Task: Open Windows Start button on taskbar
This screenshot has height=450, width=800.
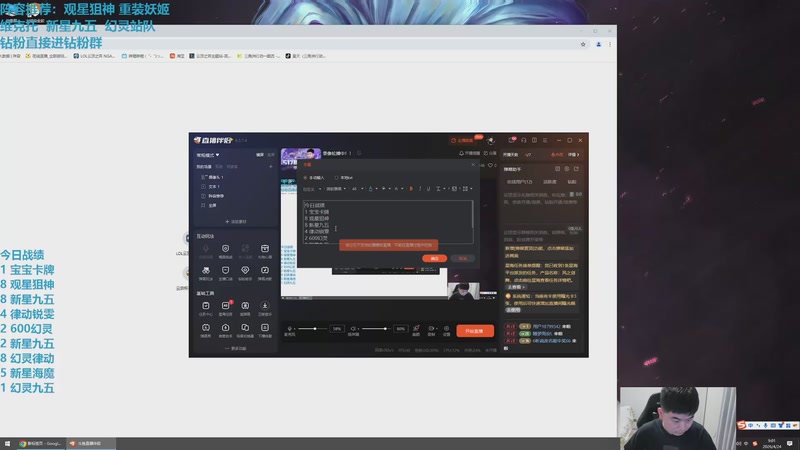Action: tap(7, 443)
